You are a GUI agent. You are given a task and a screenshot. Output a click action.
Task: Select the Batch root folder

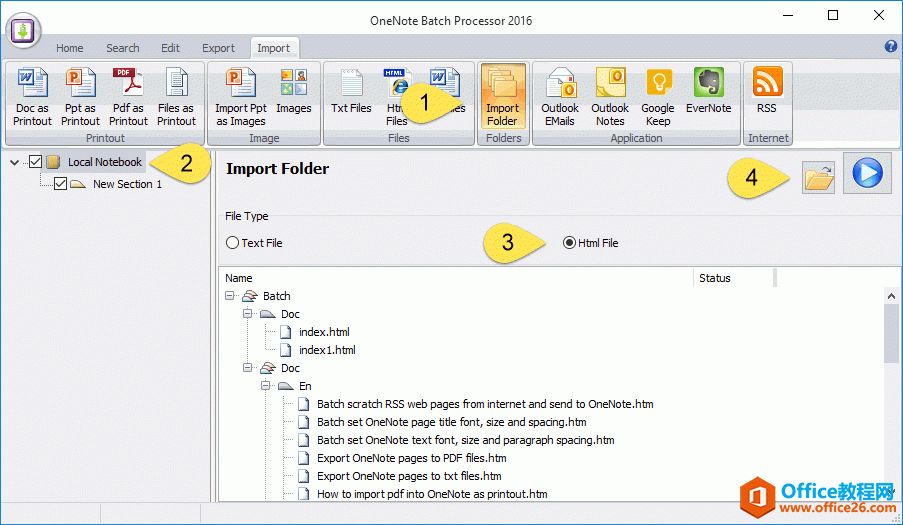tap(276, 296)
